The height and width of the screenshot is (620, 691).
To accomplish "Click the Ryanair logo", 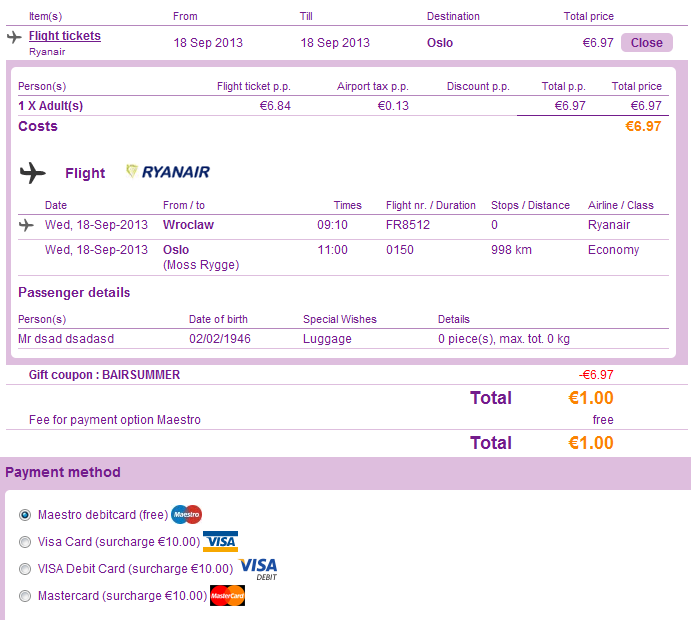I will pyautogui.click(x=168, y=172).
